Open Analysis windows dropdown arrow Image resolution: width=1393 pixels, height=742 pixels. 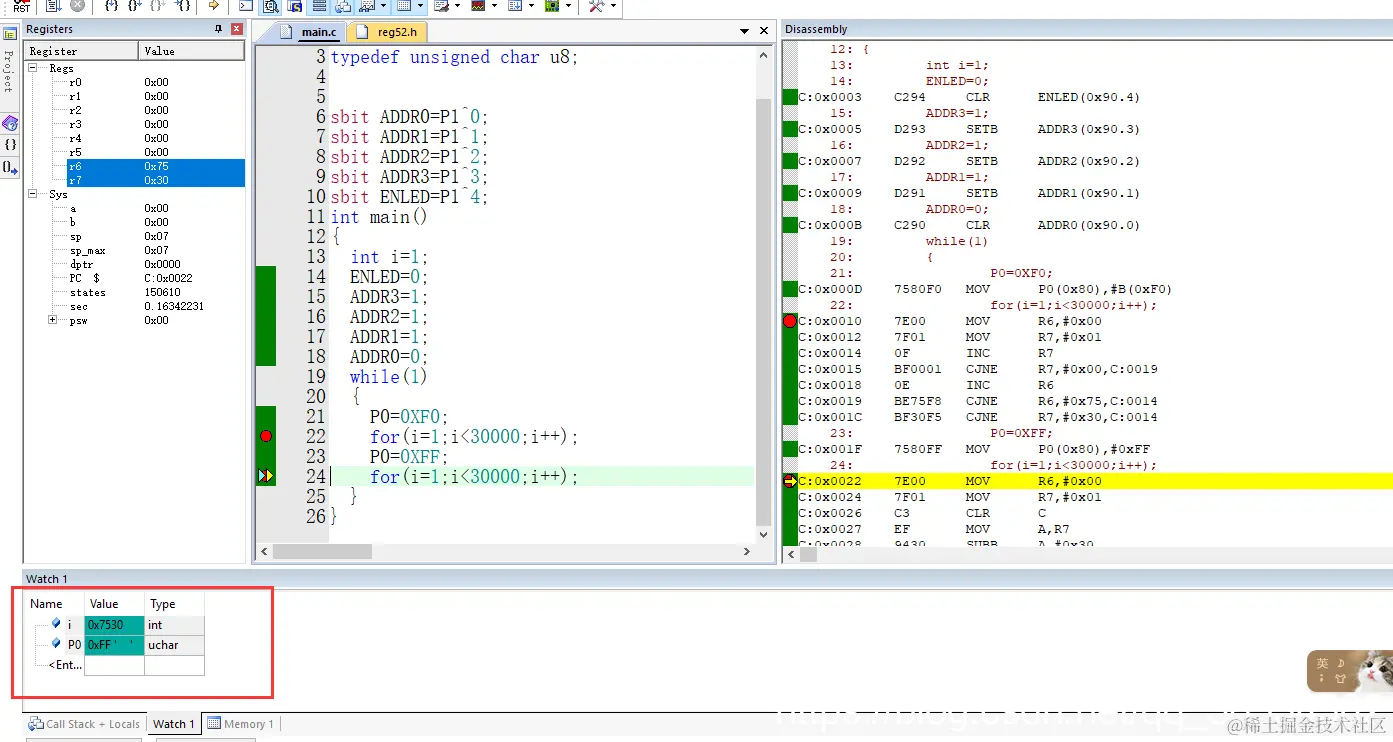pos(492,6)
